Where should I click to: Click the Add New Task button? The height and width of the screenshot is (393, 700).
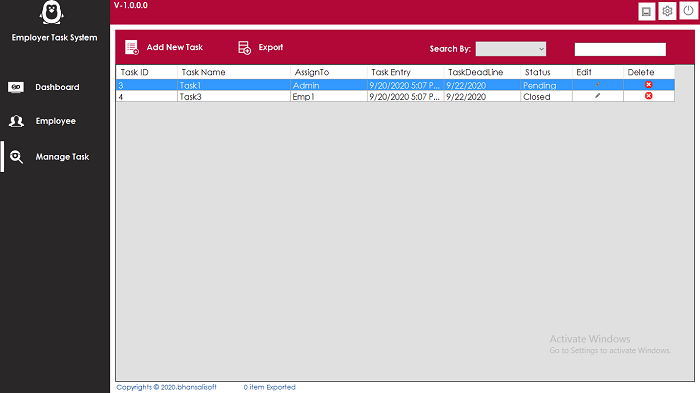click(x=175, y=47)
